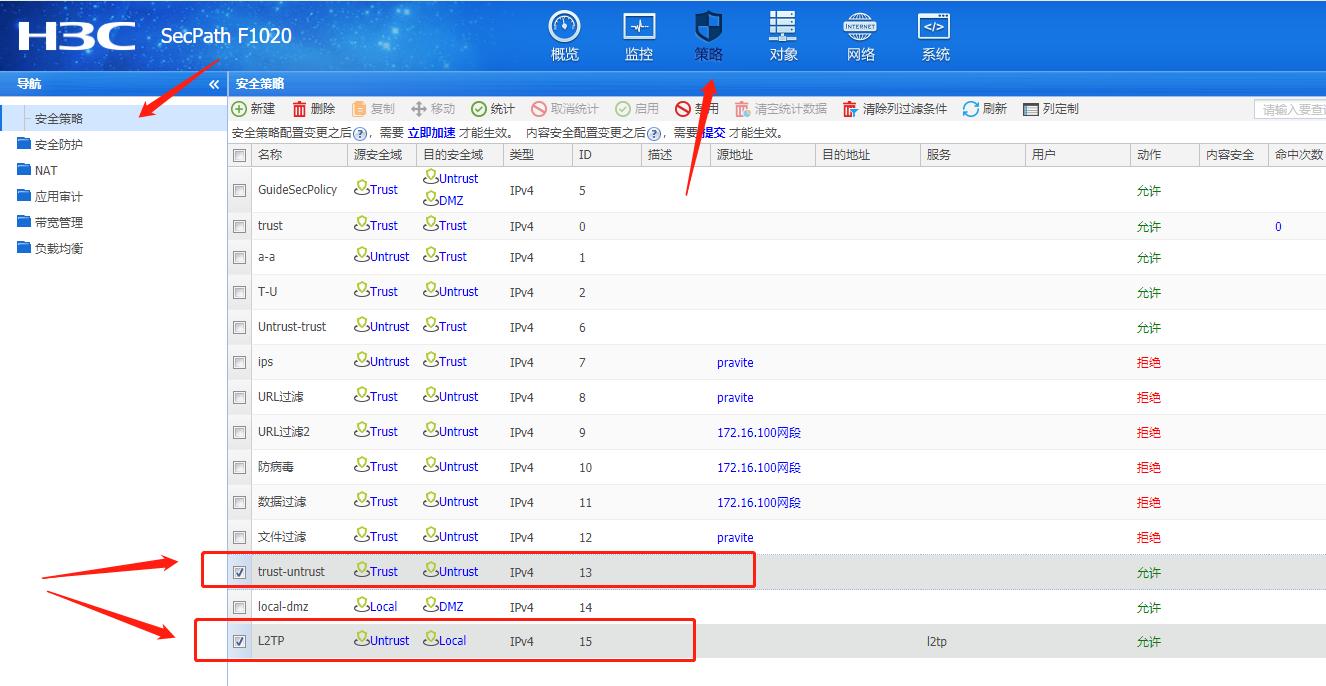
Task: Open the 监控 (Monitoring) navigation icon
Action: [x=639, y=36]
